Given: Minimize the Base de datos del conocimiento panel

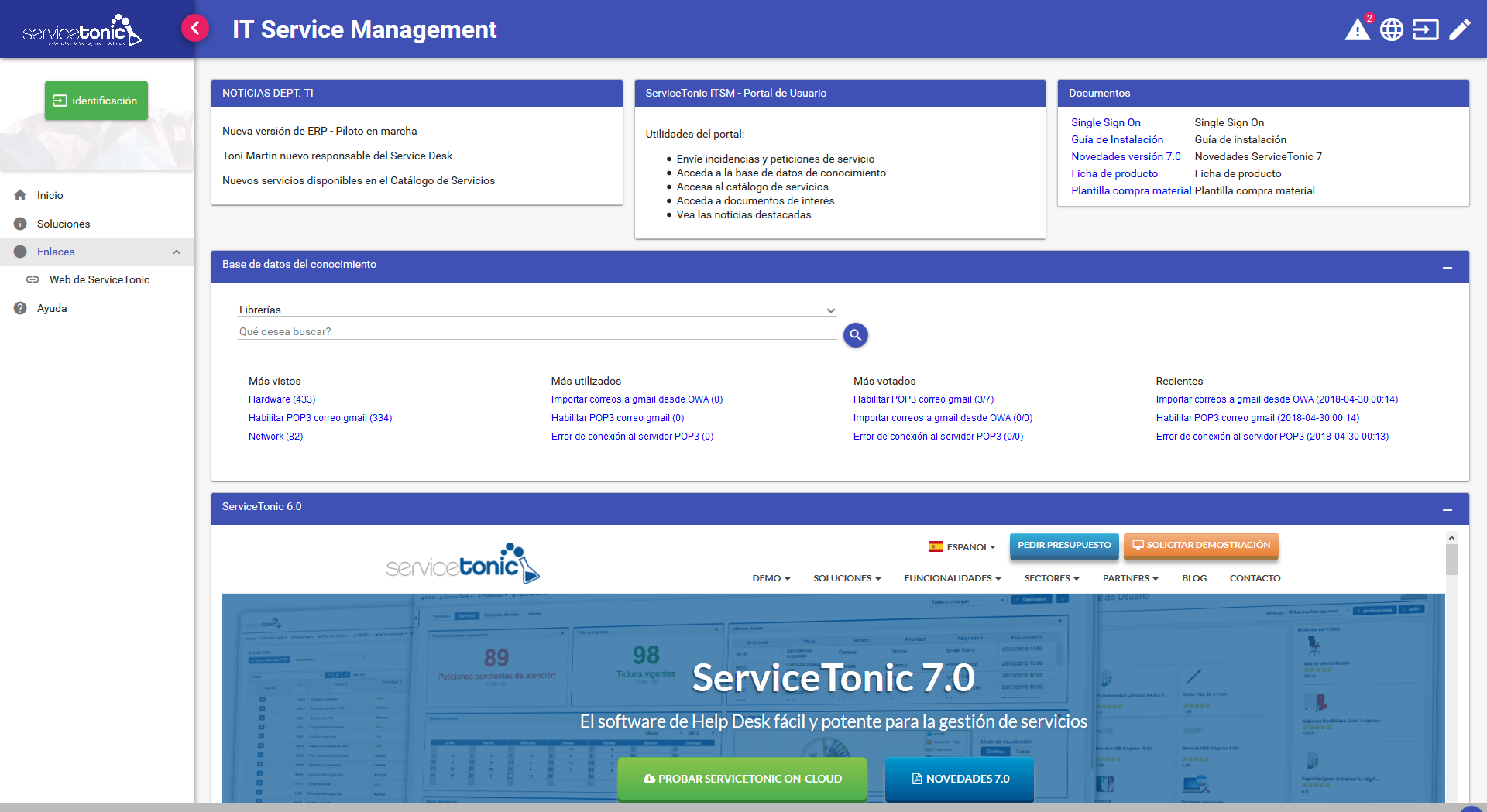Looking at the screenshot, I should 1447,267.
